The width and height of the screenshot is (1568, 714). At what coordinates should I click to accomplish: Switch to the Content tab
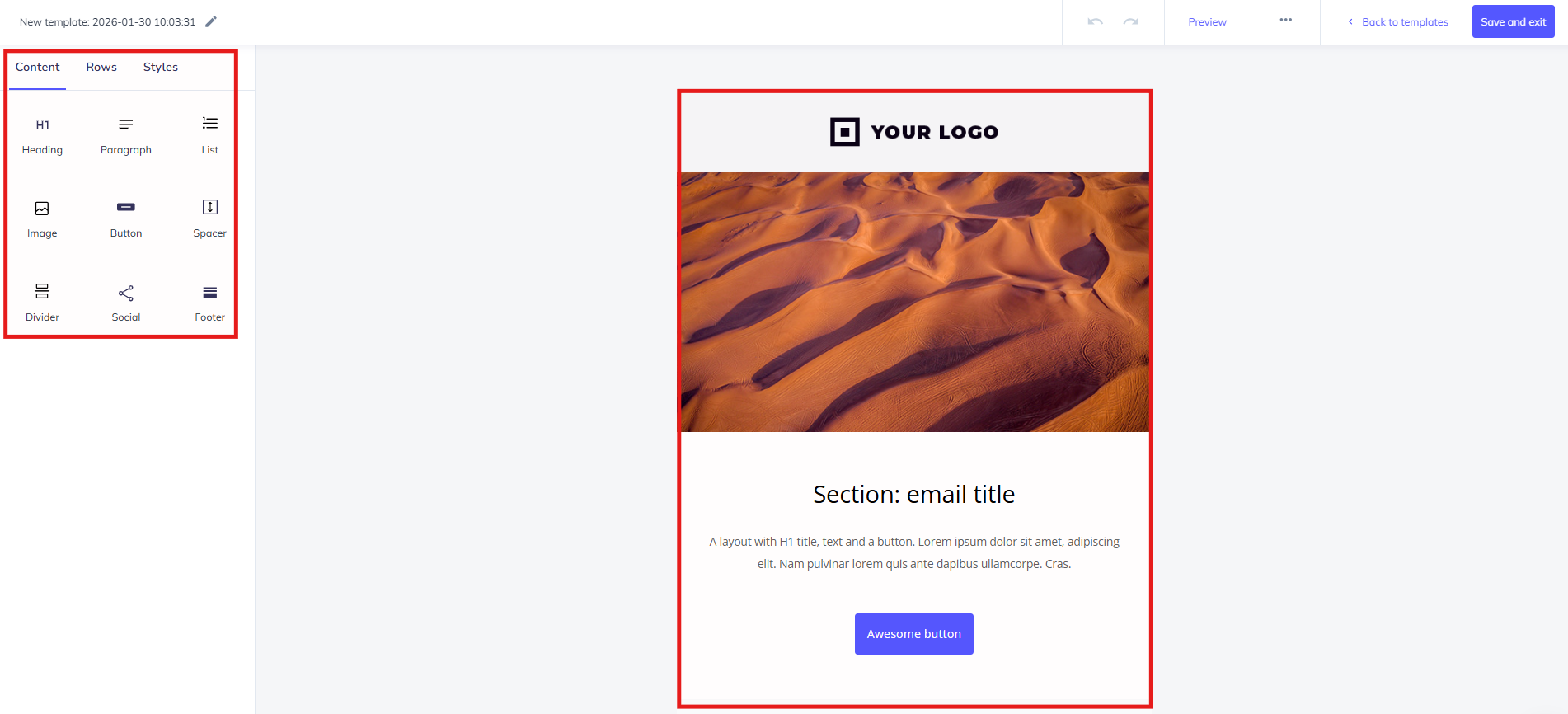(38, 68)
